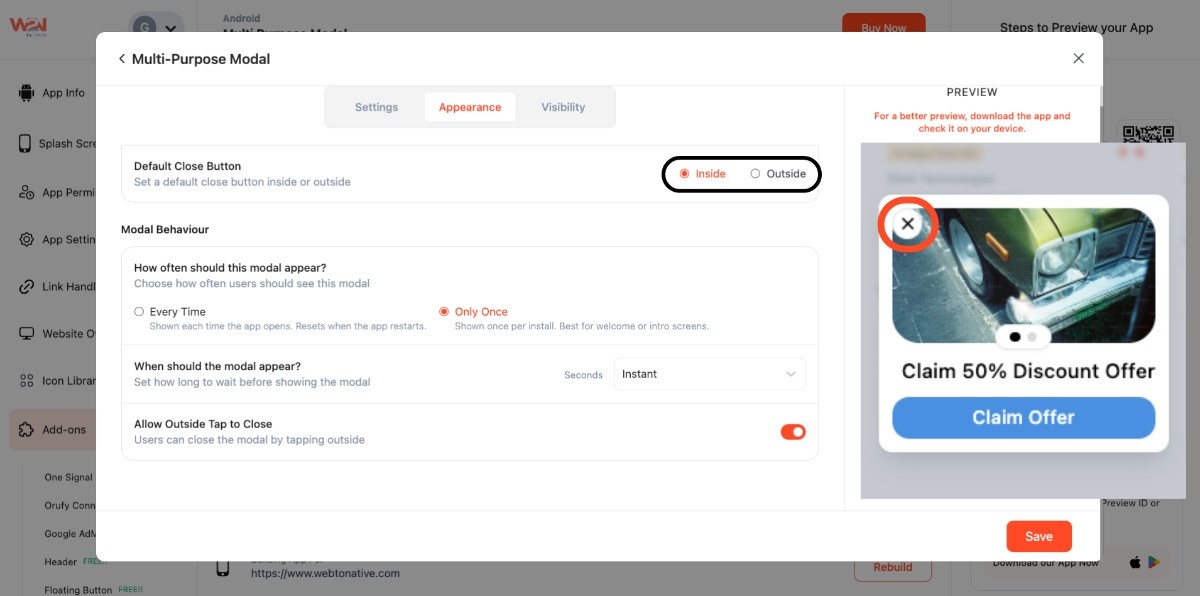Select the Inside close button option
The image size is (1200, 596).
tap(685, 174)
